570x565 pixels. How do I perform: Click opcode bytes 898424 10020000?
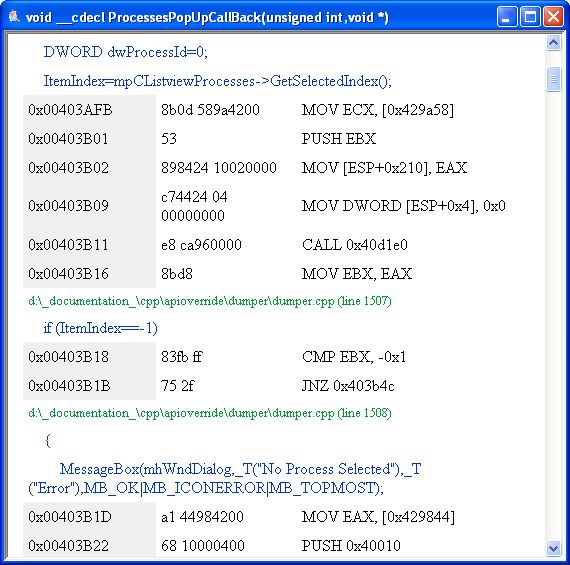219,168
